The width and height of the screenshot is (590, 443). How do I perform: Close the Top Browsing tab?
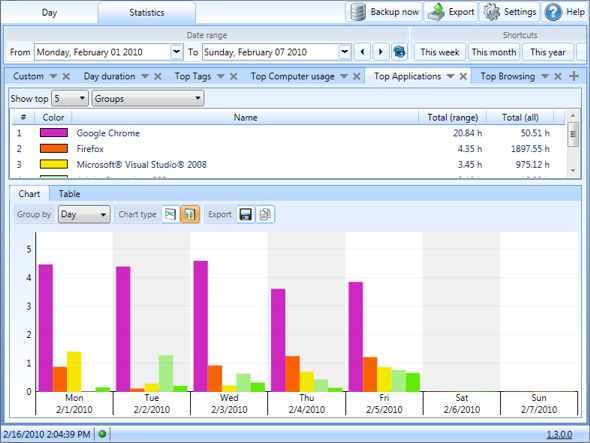(558, 76)
